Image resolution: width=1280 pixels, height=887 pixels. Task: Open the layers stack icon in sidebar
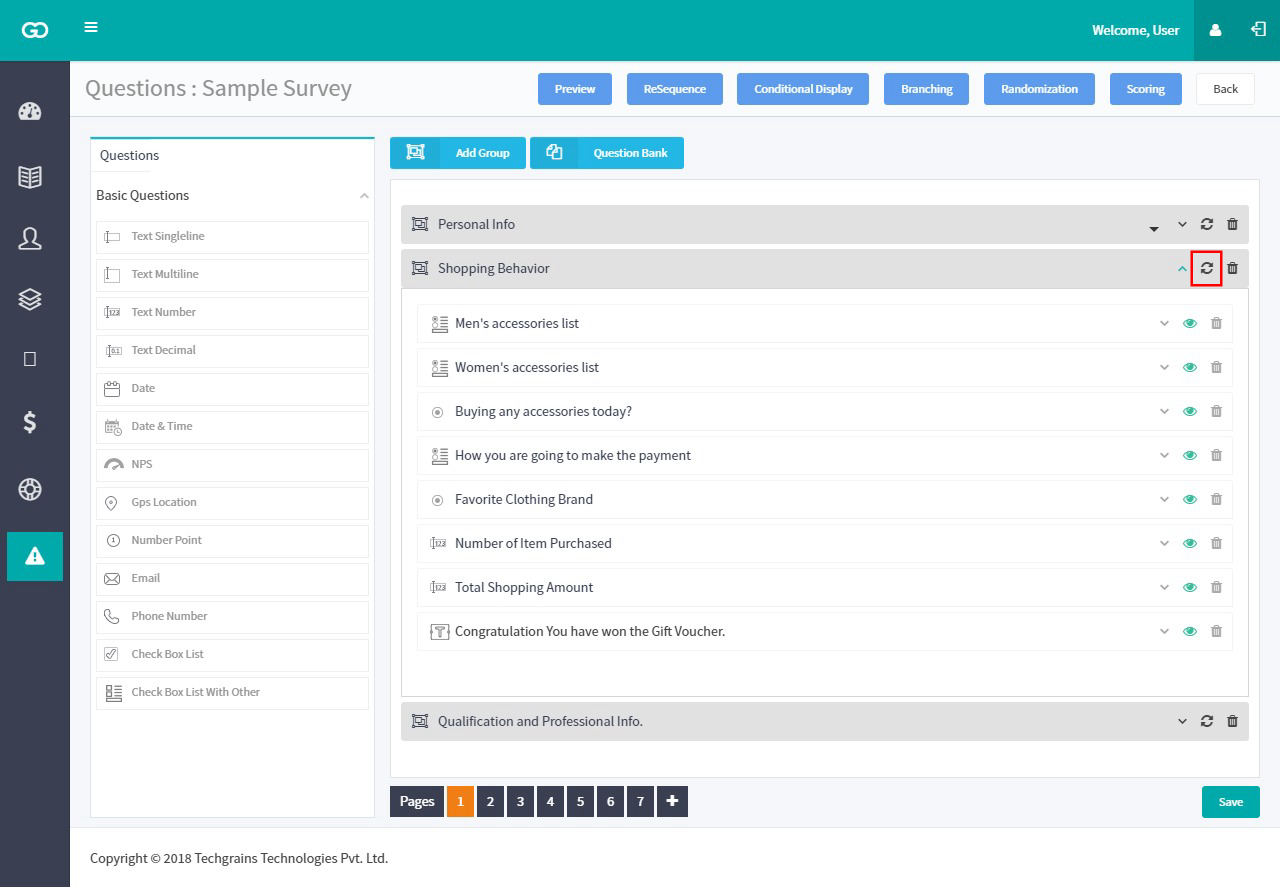click(30, 299)
